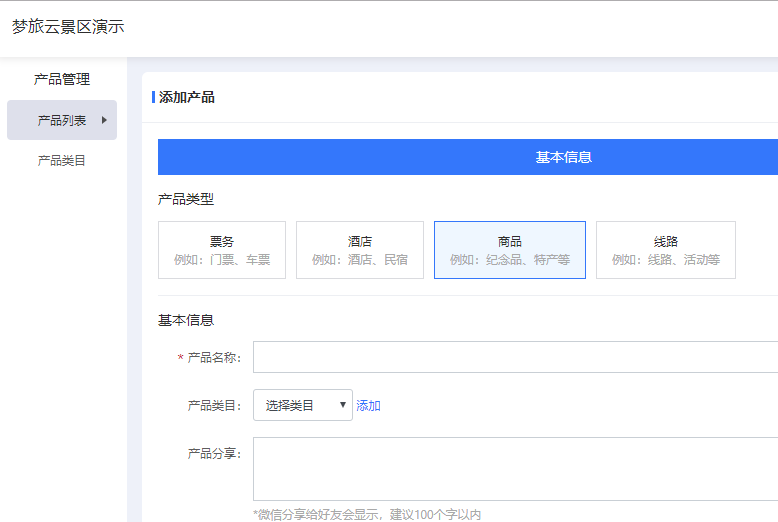Choose the 线路 product type card
The width and height of the screenshot is (778, 522).
[x=665, y=250]
